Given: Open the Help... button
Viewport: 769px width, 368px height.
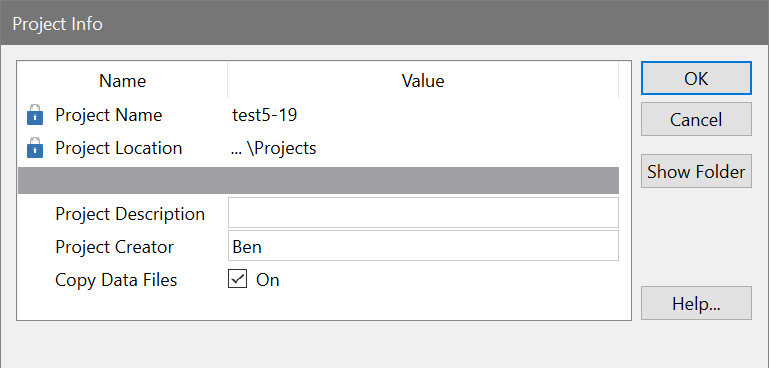Looking at the screenshot, I should pos(696,303).
